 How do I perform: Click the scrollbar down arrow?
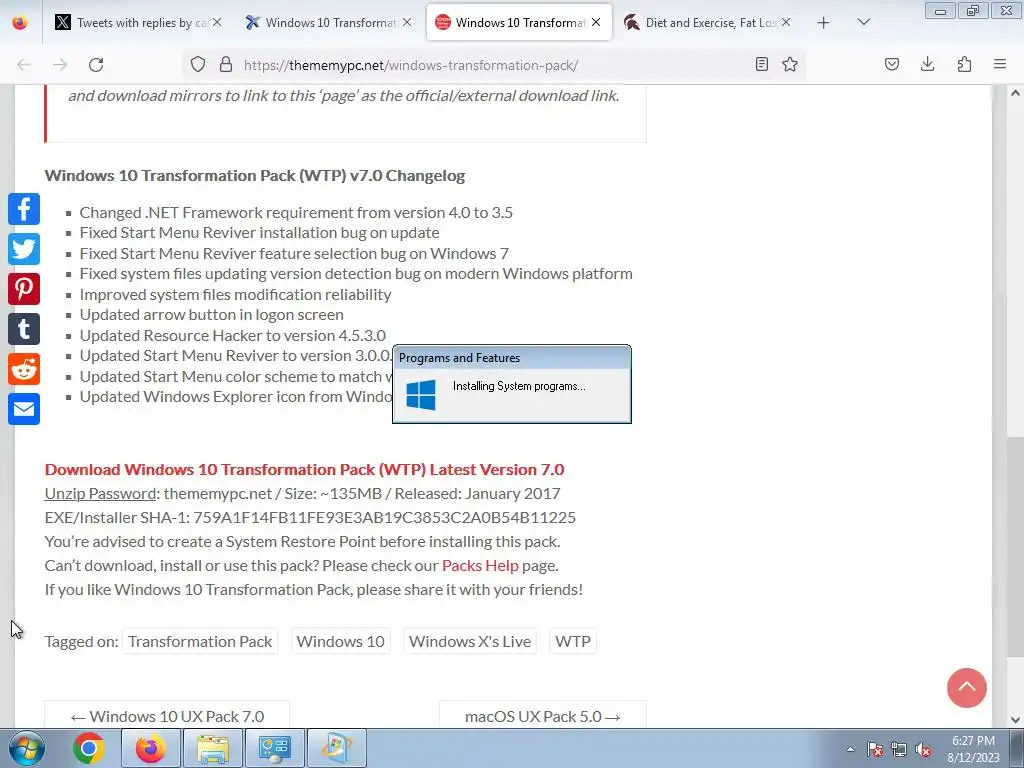point(1015,720)
